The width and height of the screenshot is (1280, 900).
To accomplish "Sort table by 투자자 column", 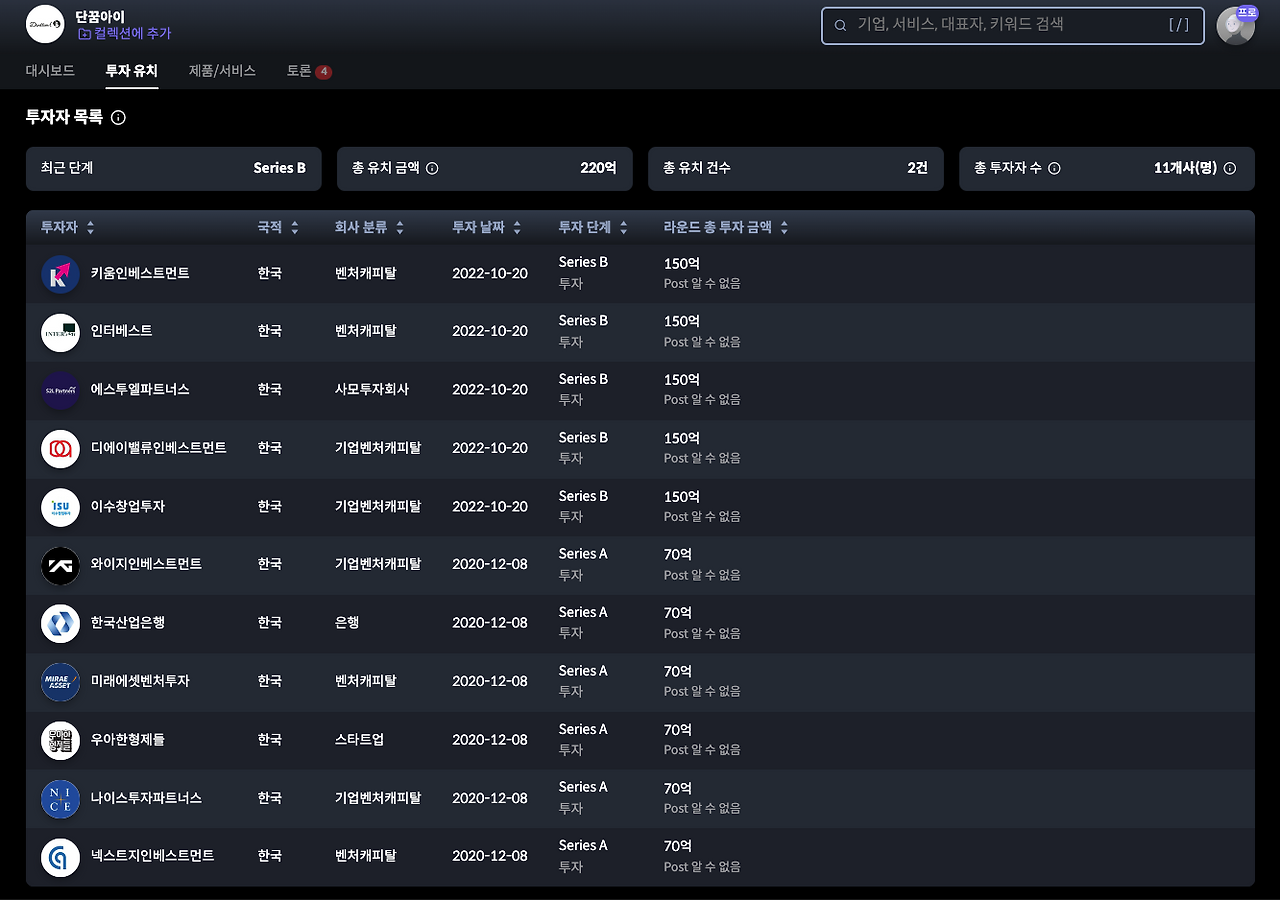I will [x=68, y=228].
